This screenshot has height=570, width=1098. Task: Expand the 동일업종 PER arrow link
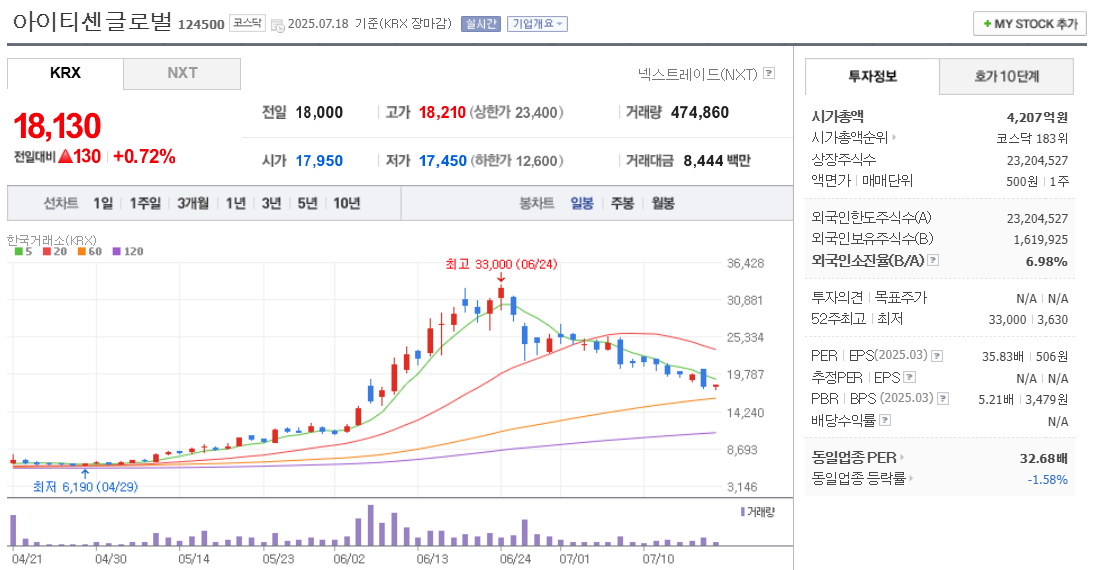(x=902, y=458)
